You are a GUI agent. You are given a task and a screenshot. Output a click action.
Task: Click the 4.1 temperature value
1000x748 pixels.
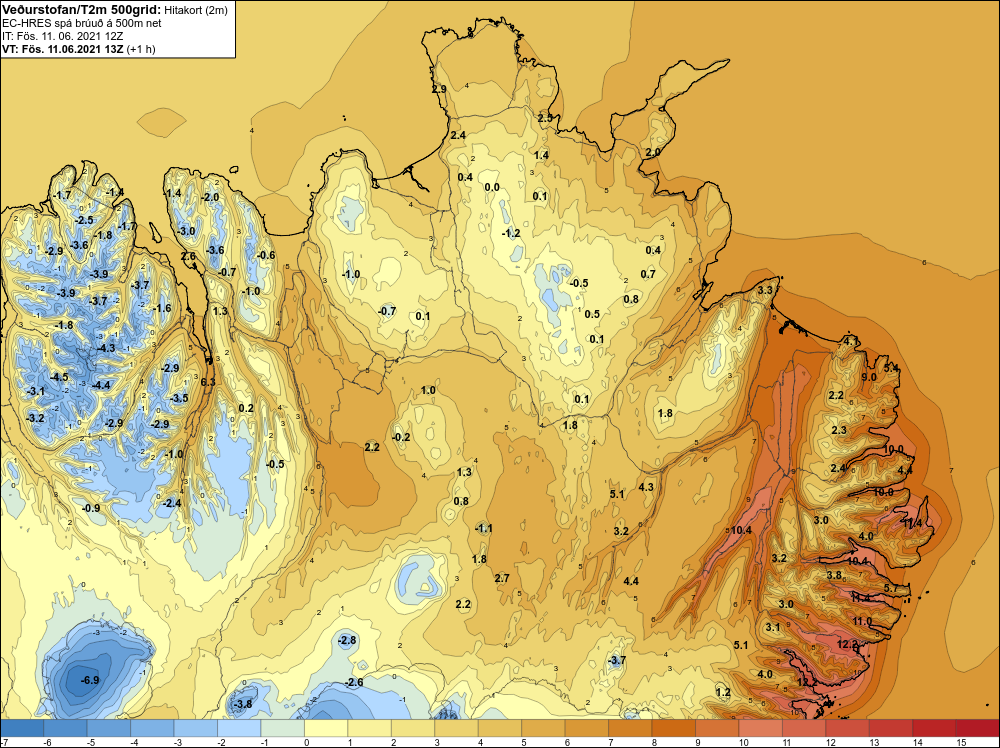851,342
